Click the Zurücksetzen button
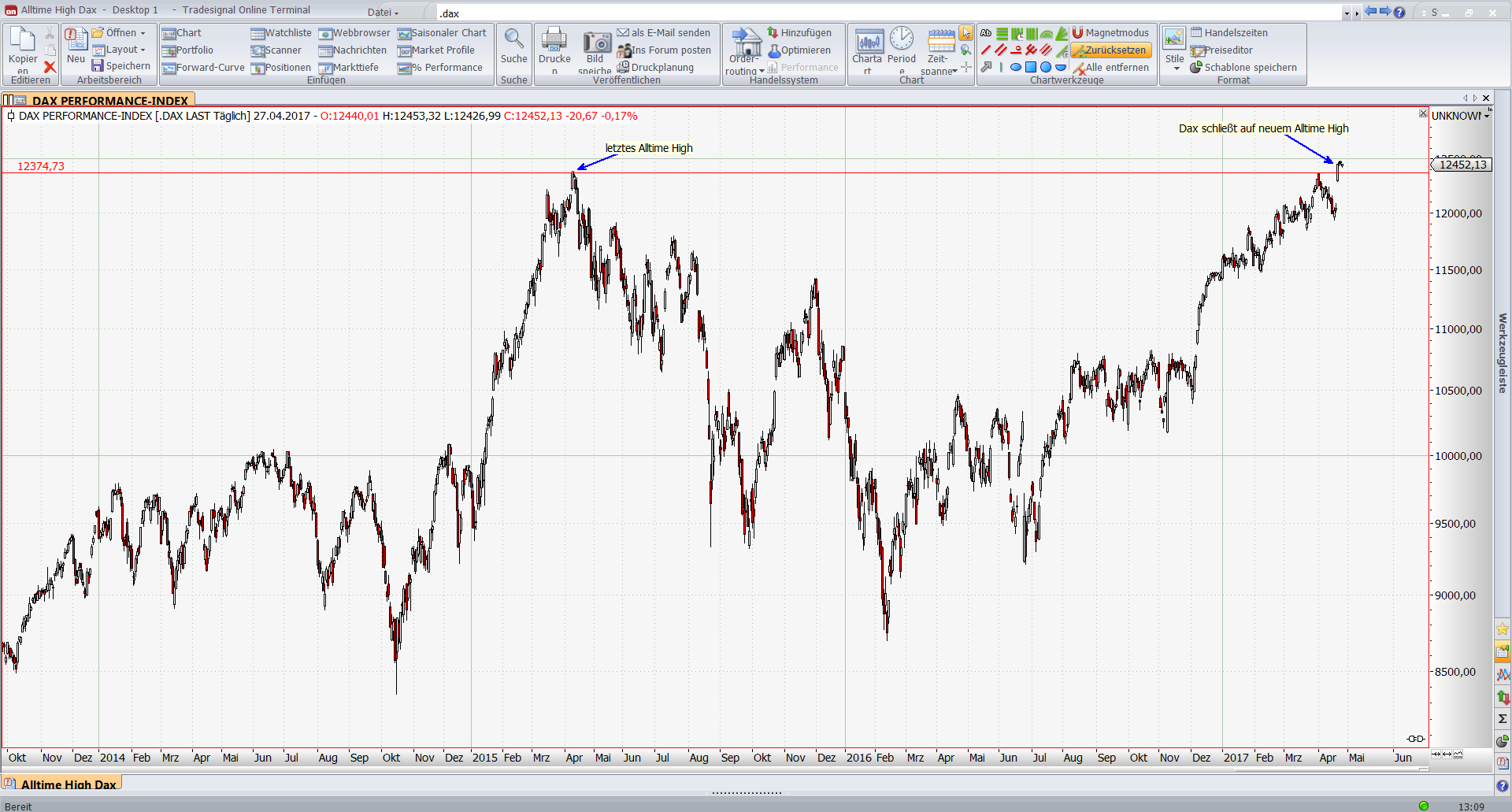The width and height of the screenshot is (1512, 812). pos(1110,50)
